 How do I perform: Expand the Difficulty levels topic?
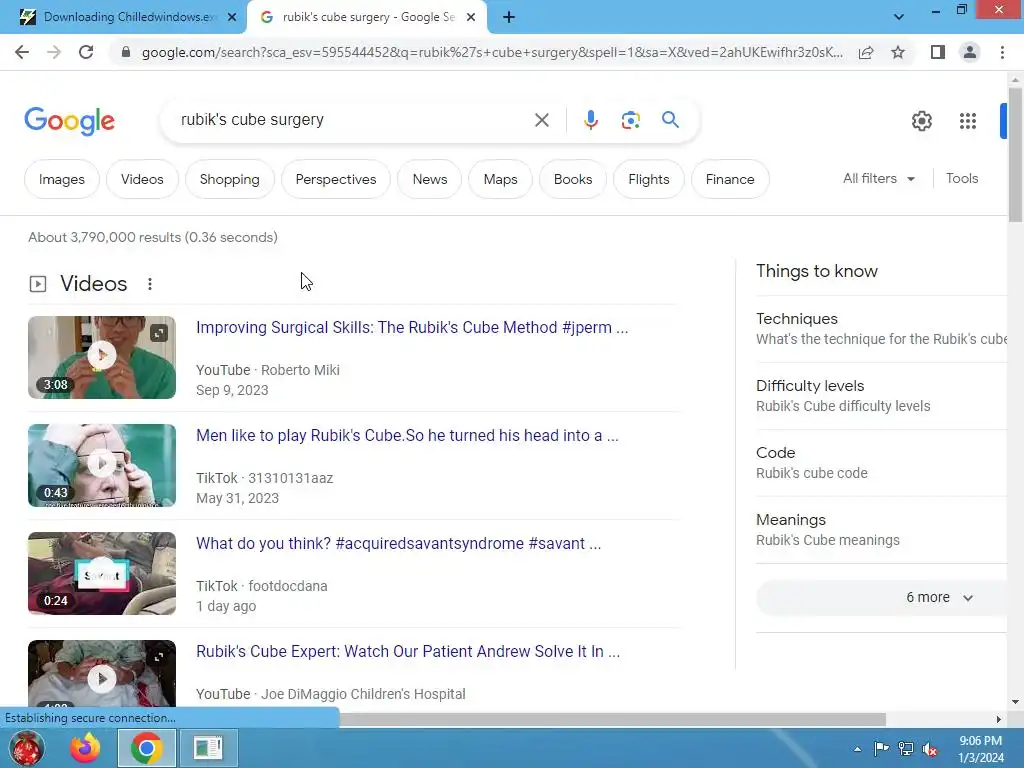[881, 396]
